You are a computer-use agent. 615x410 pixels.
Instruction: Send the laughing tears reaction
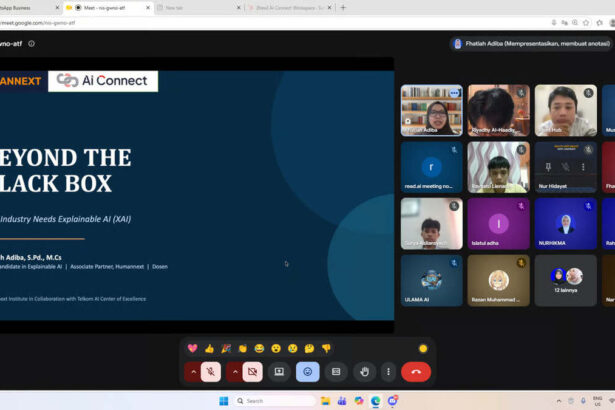point(259,348)
